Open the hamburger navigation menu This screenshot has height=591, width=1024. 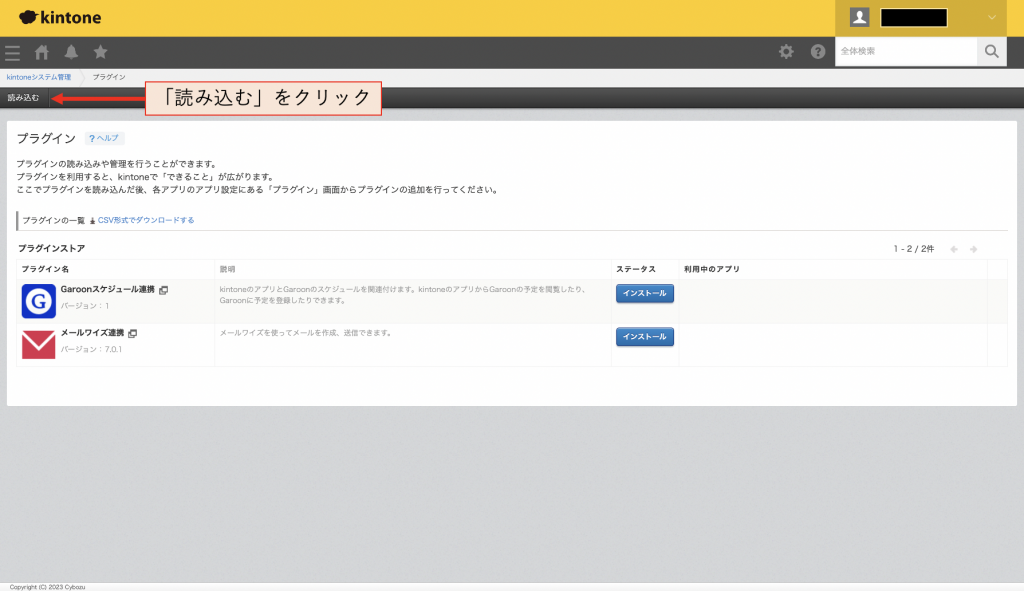coord(12,52)
